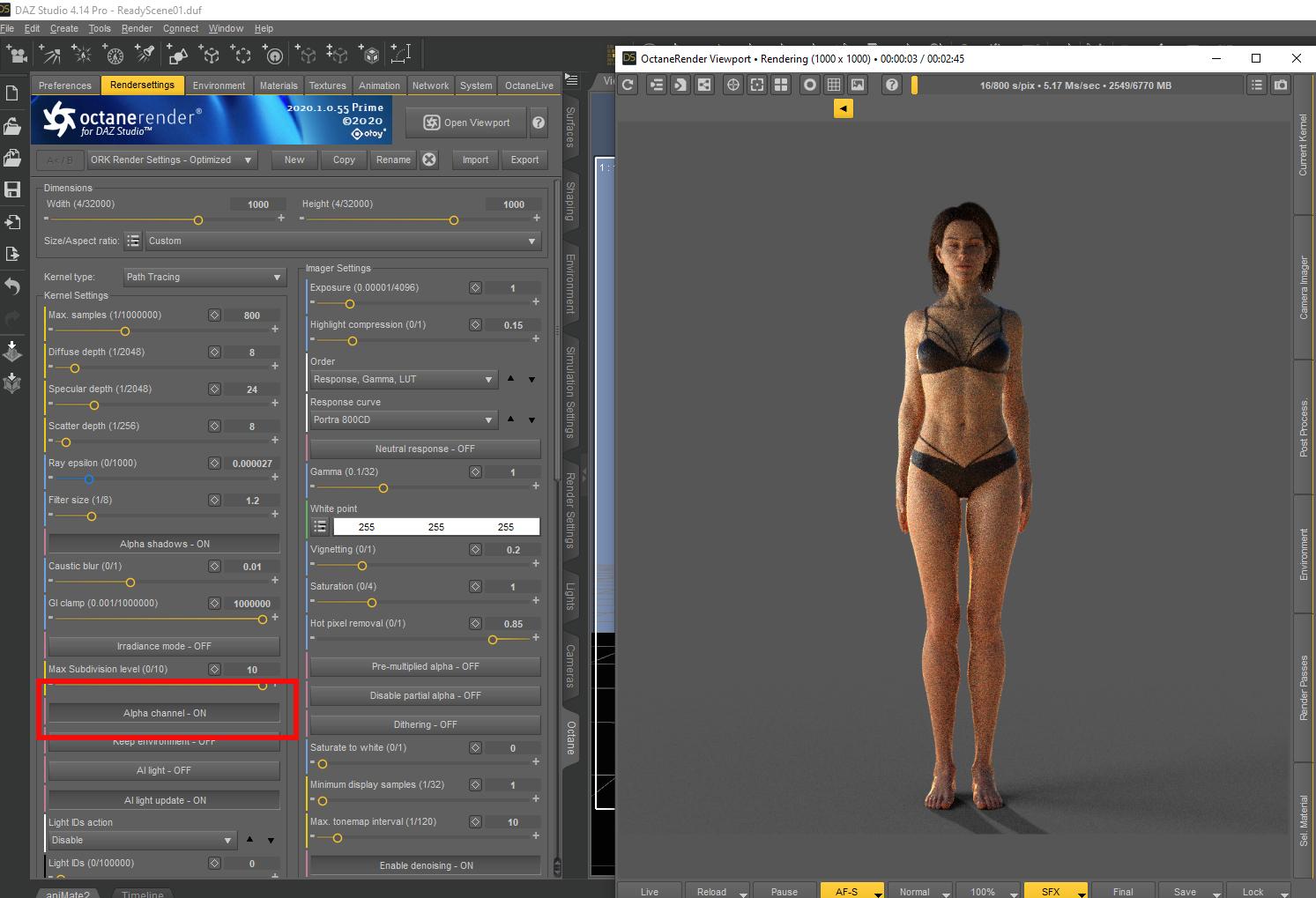Click the crosshair focus picker icon in viewport toolbar

(732, 85)
